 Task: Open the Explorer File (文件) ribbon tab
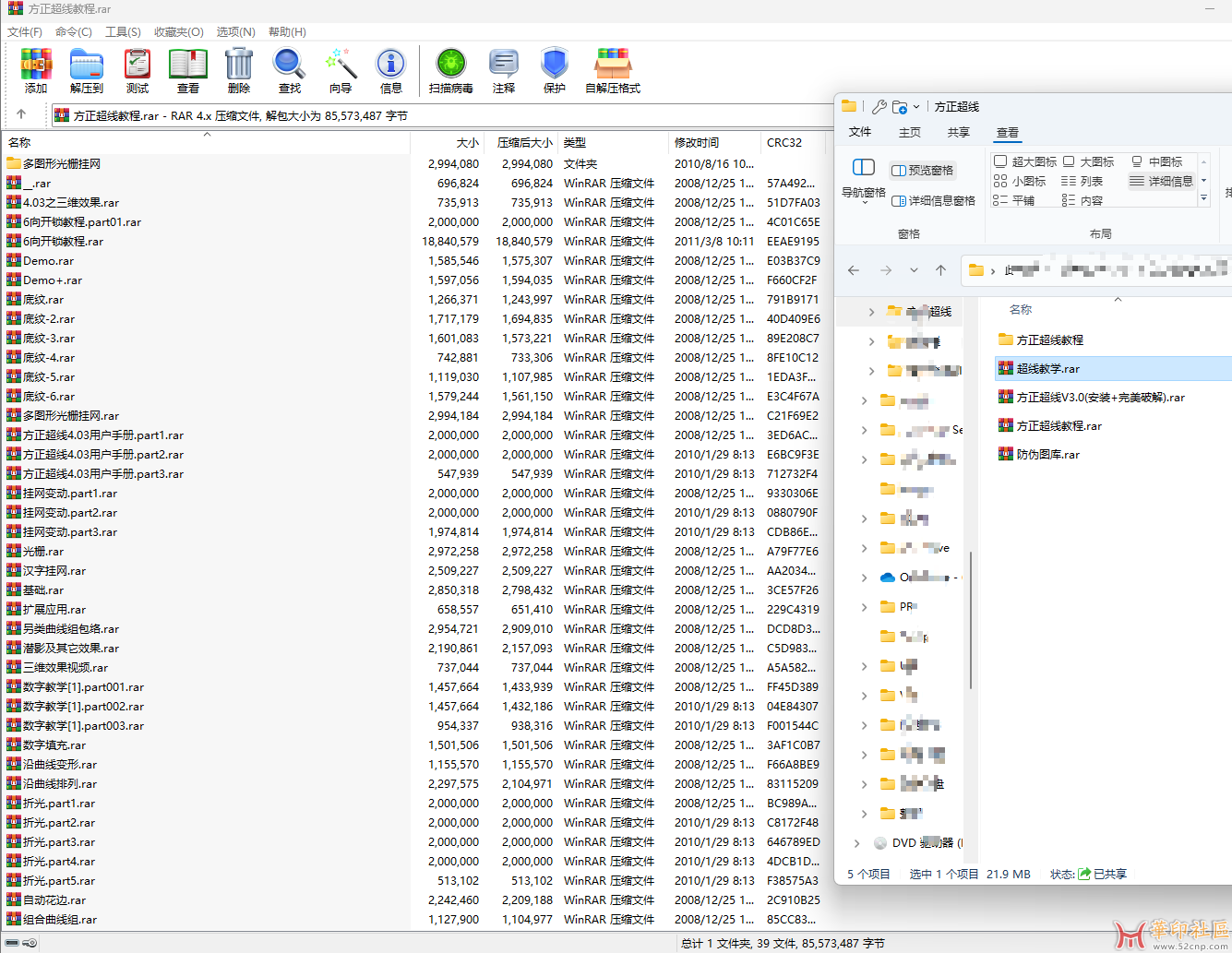click(860, 132)
